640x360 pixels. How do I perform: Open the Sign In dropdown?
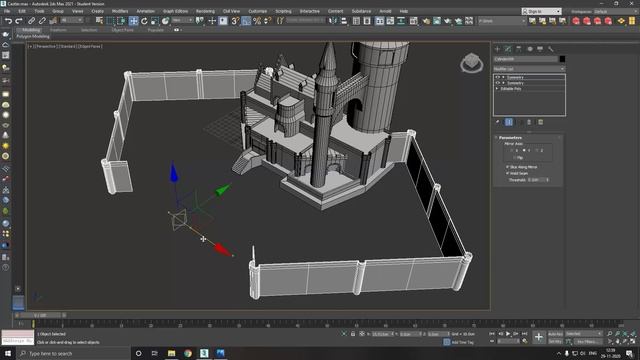(542, 11)
